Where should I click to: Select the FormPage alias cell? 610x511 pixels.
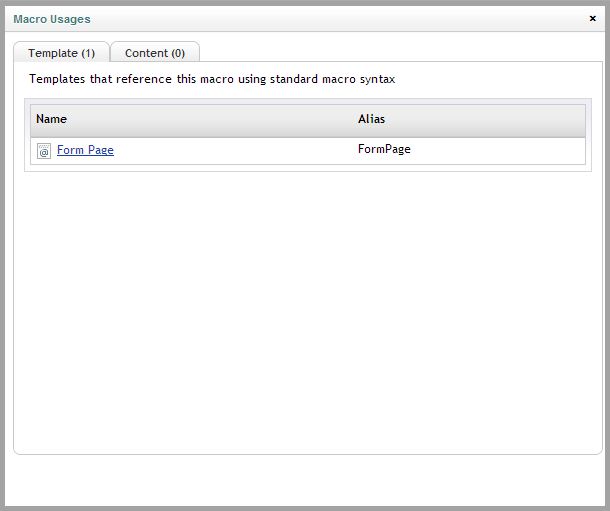(x=384, y=149)
